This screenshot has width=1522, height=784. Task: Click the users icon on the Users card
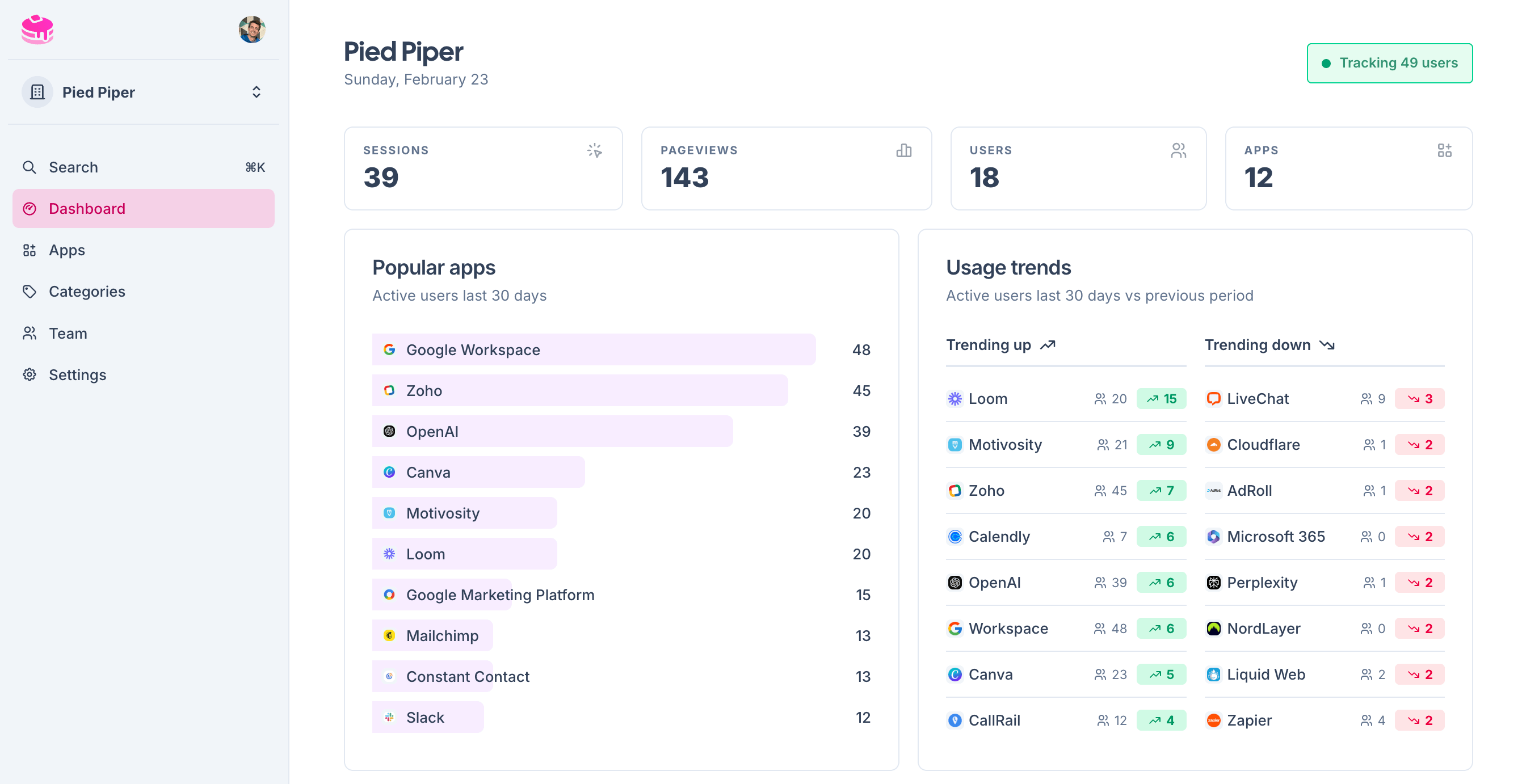pos(1178,151)
